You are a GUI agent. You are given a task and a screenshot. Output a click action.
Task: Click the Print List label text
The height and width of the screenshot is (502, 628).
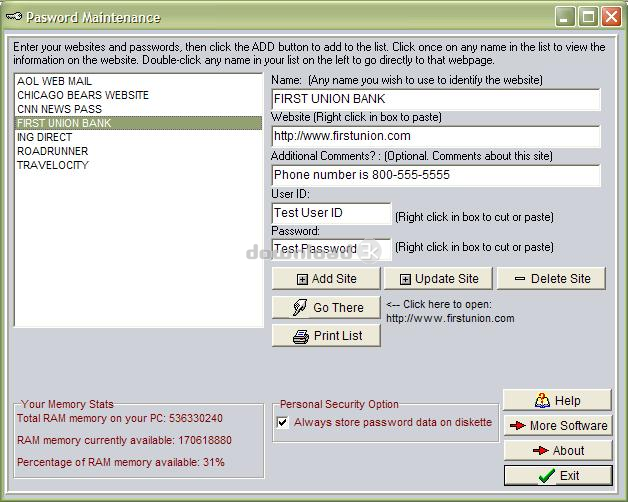point(338,336)
